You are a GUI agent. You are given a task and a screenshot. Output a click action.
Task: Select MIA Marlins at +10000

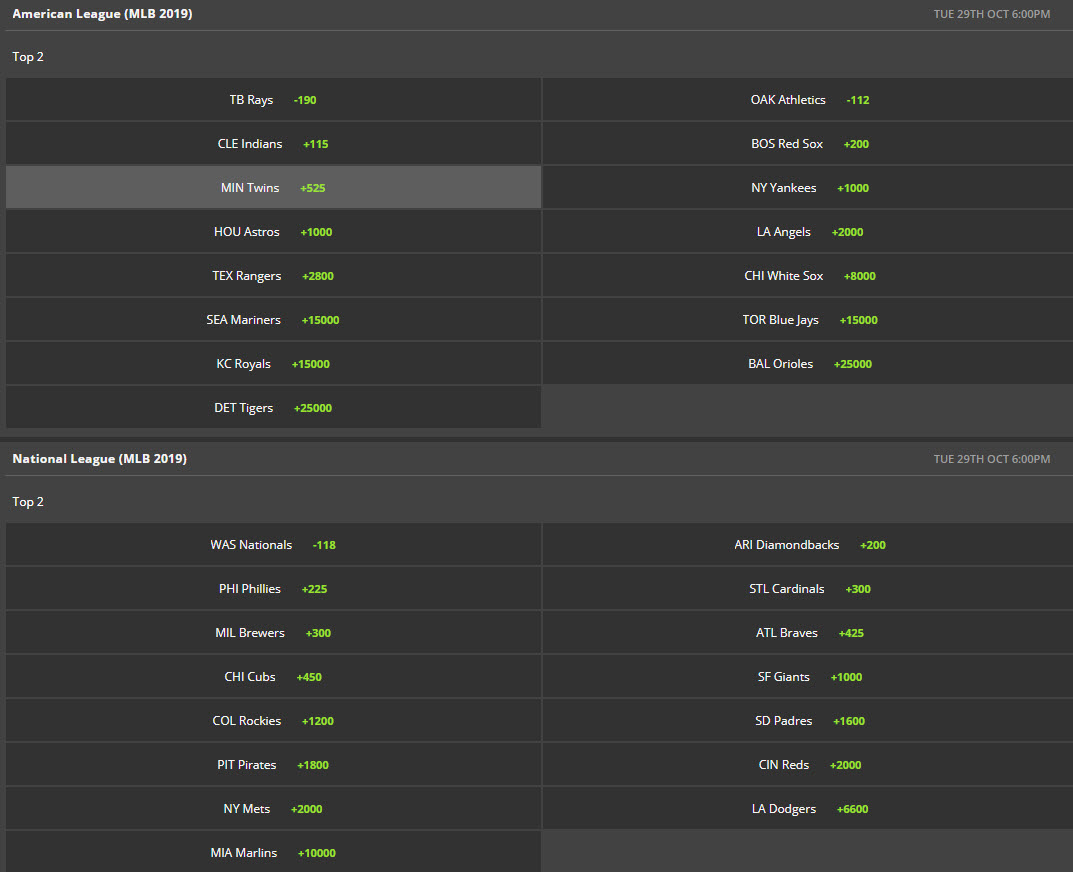coord(273,853)
